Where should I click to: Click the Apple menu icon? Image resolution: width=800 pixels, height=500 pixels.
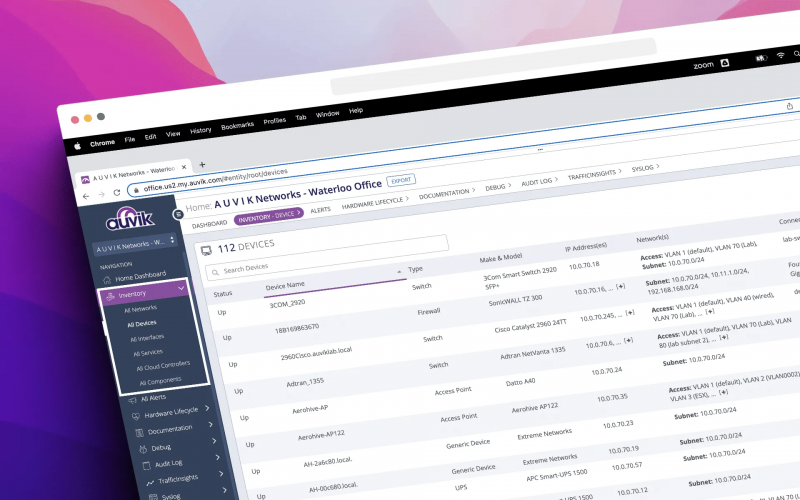click(x=78, y=146)
